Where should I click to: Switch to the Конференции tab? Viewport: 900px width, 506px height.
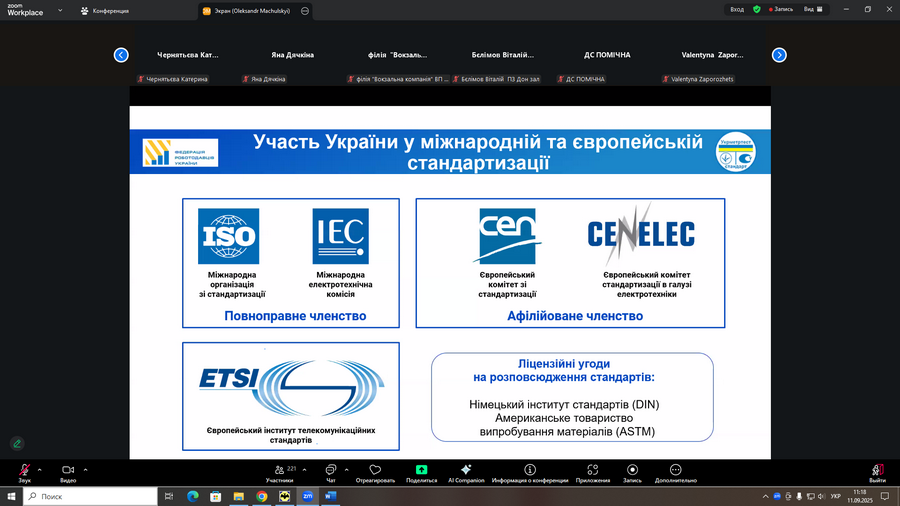tap(105, 10)
